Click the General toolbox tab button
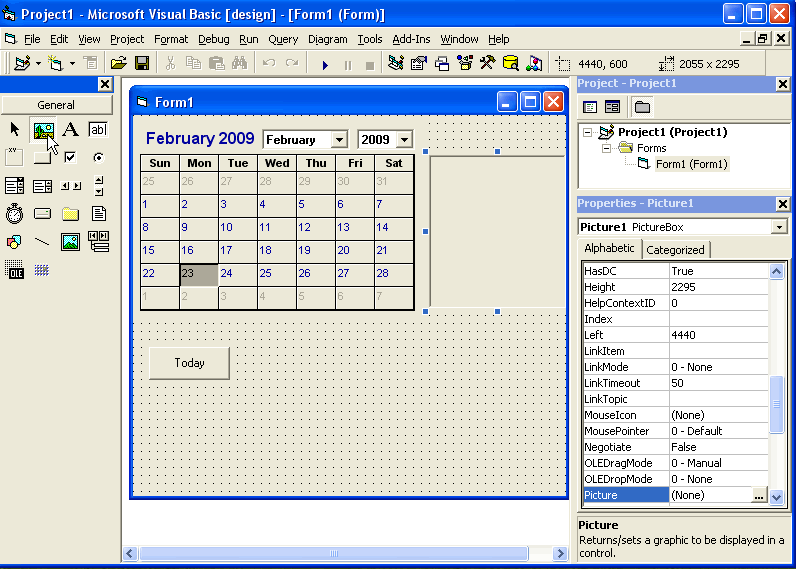796x569 pixels. [56, 105]
